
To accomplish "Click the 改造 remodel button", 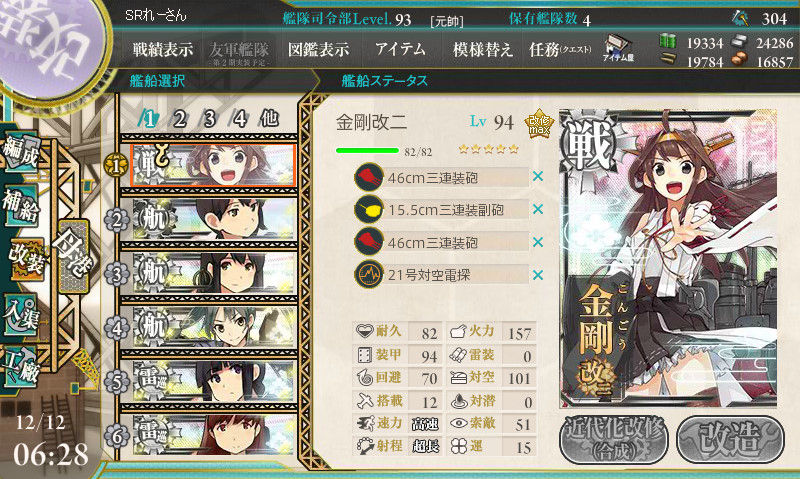I will 730,440.
